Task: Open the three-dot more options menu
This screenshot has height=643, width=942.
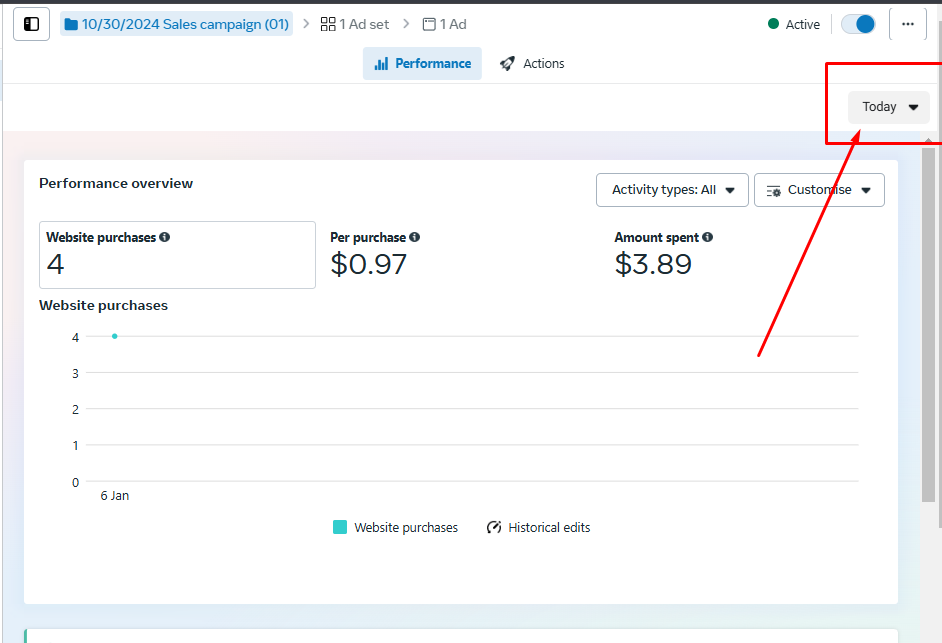Action: point(907,24)
